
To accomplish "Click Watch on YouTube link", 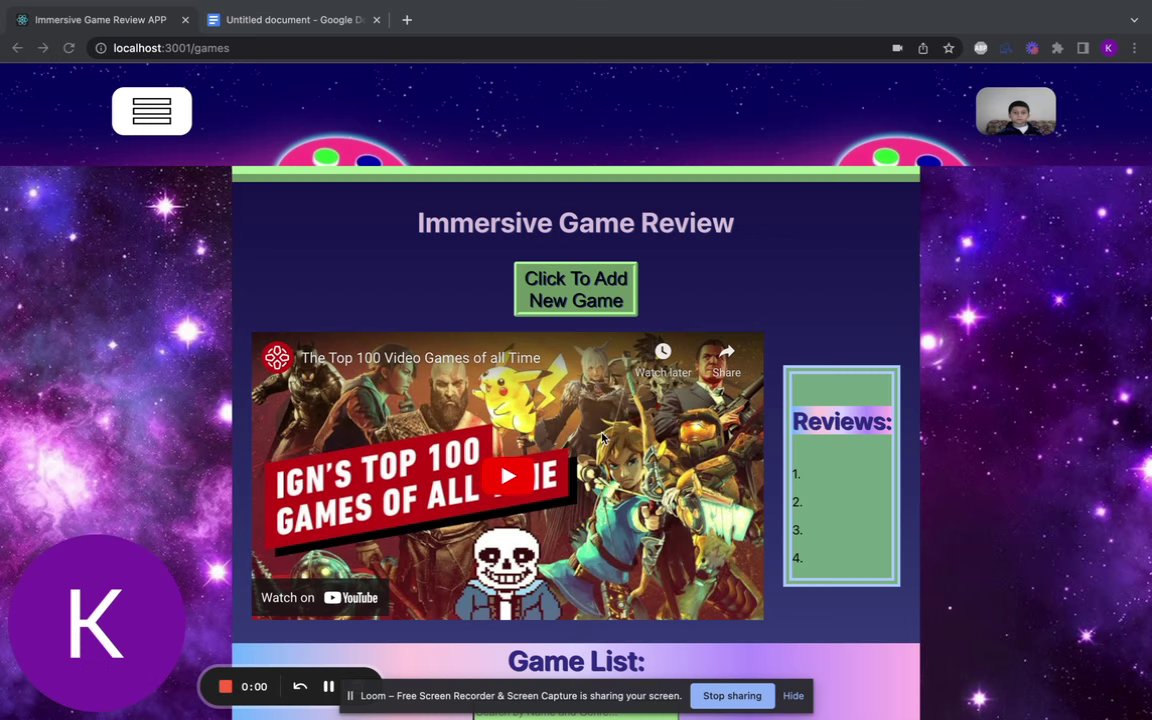I will 320,597.
